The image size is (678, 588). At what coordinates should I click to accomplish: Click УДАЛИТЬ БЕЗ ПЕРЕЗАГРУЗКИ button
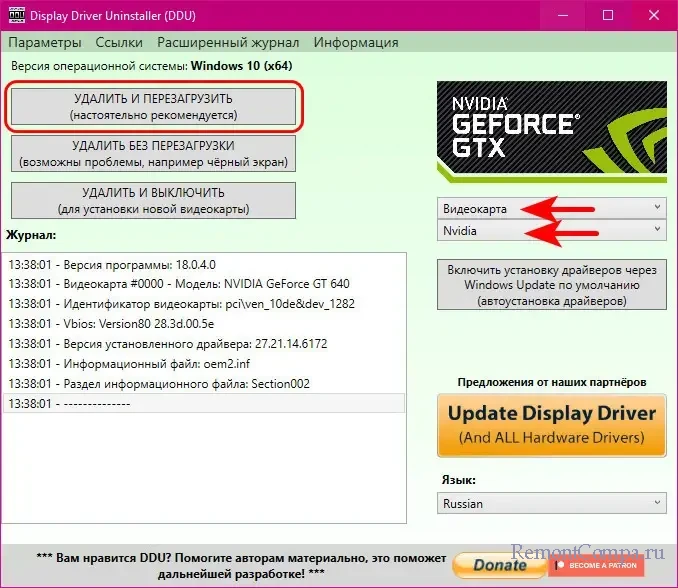[154, 153]
